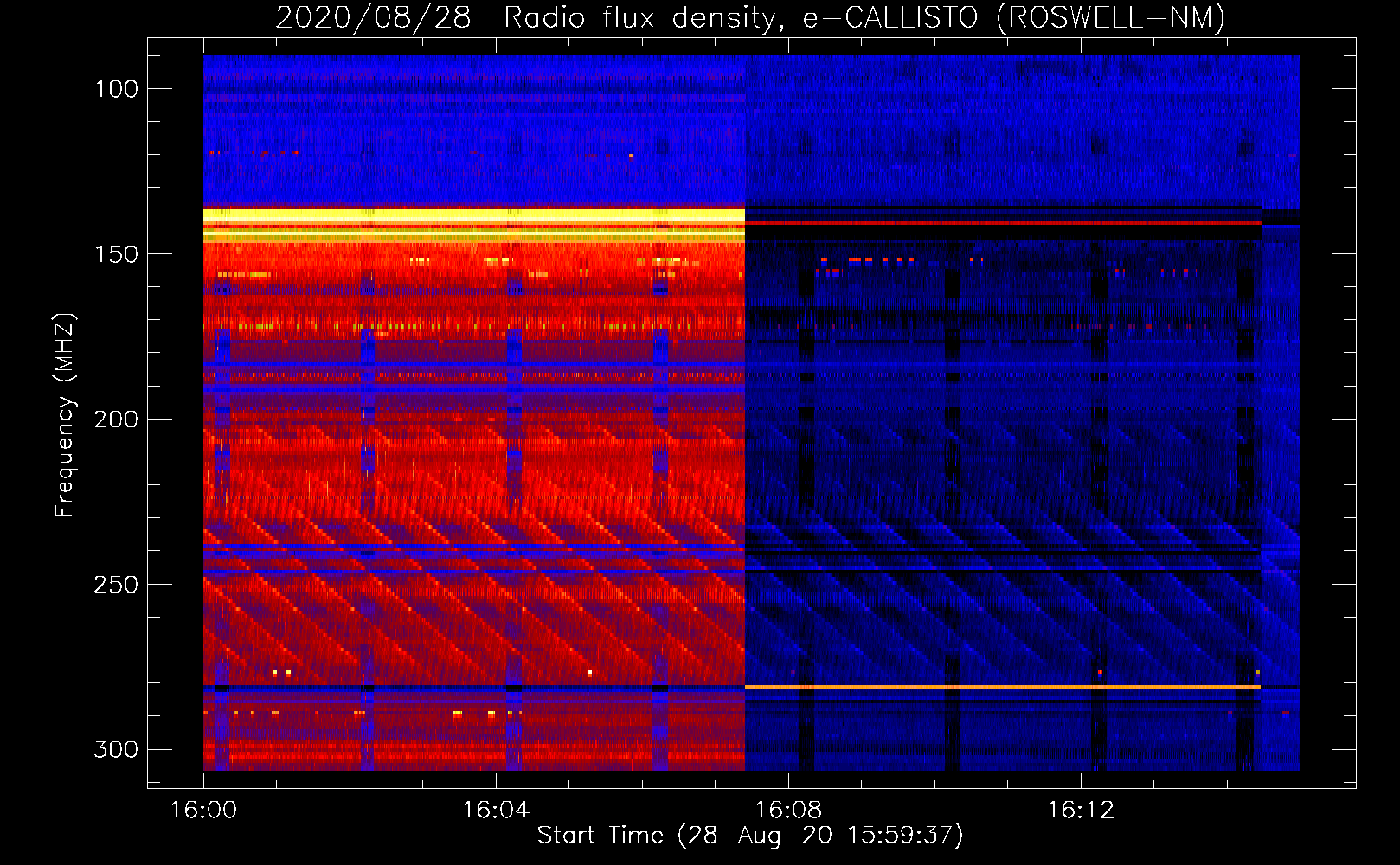This screenshot has height=865, width=1400.
Task: Click the plot title '2020/08/28 Radio flux density'
Action: tap(527, 18)
